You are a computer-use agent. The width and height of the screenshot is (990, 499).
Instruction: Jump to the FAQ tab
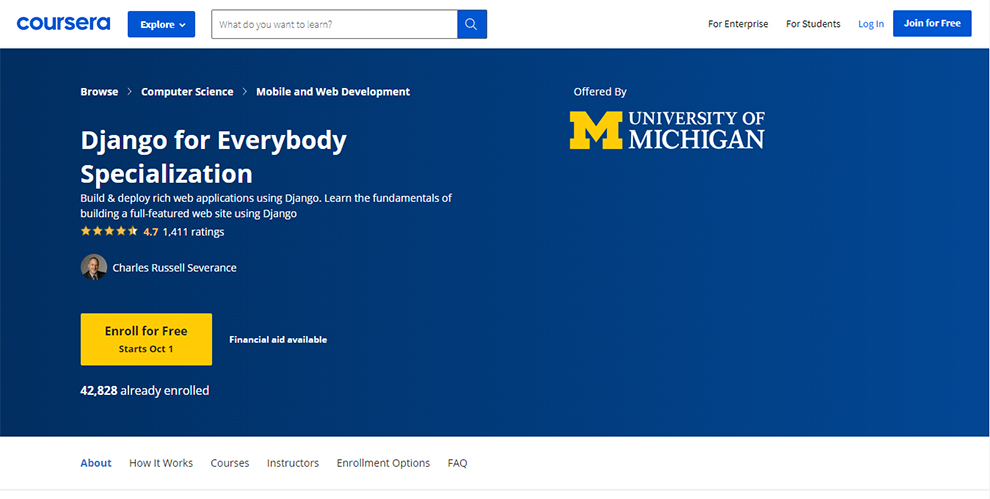point(457,463)
